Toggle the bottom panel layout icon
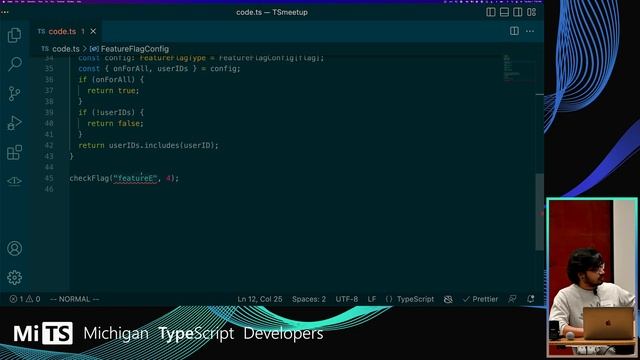 click(504, 12)
